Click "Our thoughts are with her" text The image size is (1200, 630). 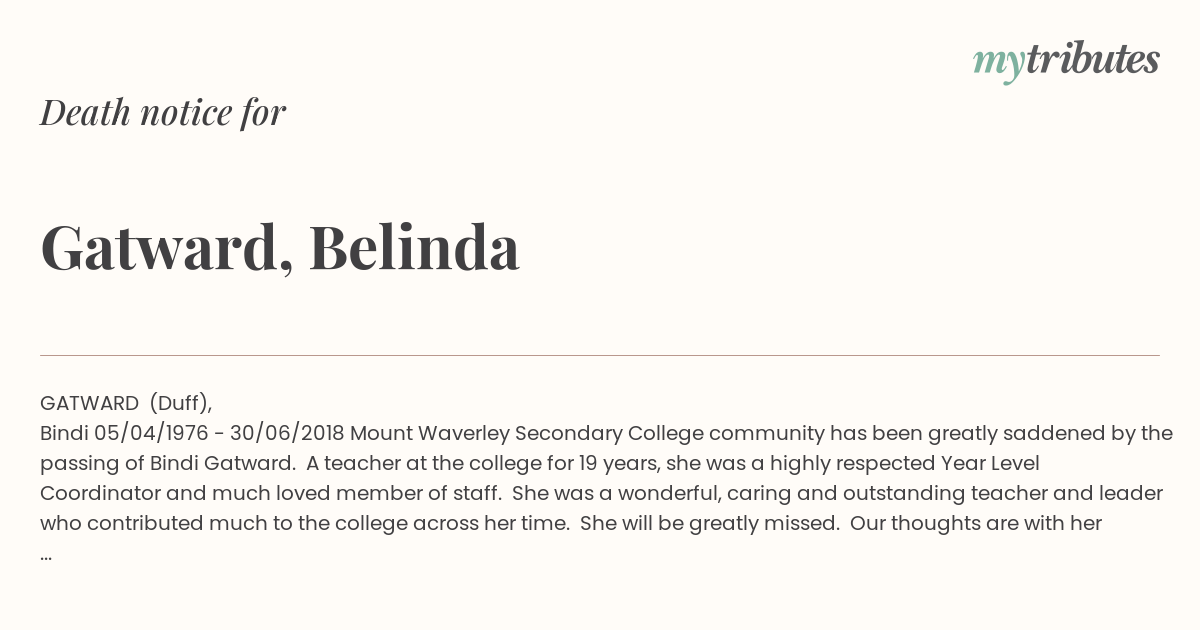(976, 523)
